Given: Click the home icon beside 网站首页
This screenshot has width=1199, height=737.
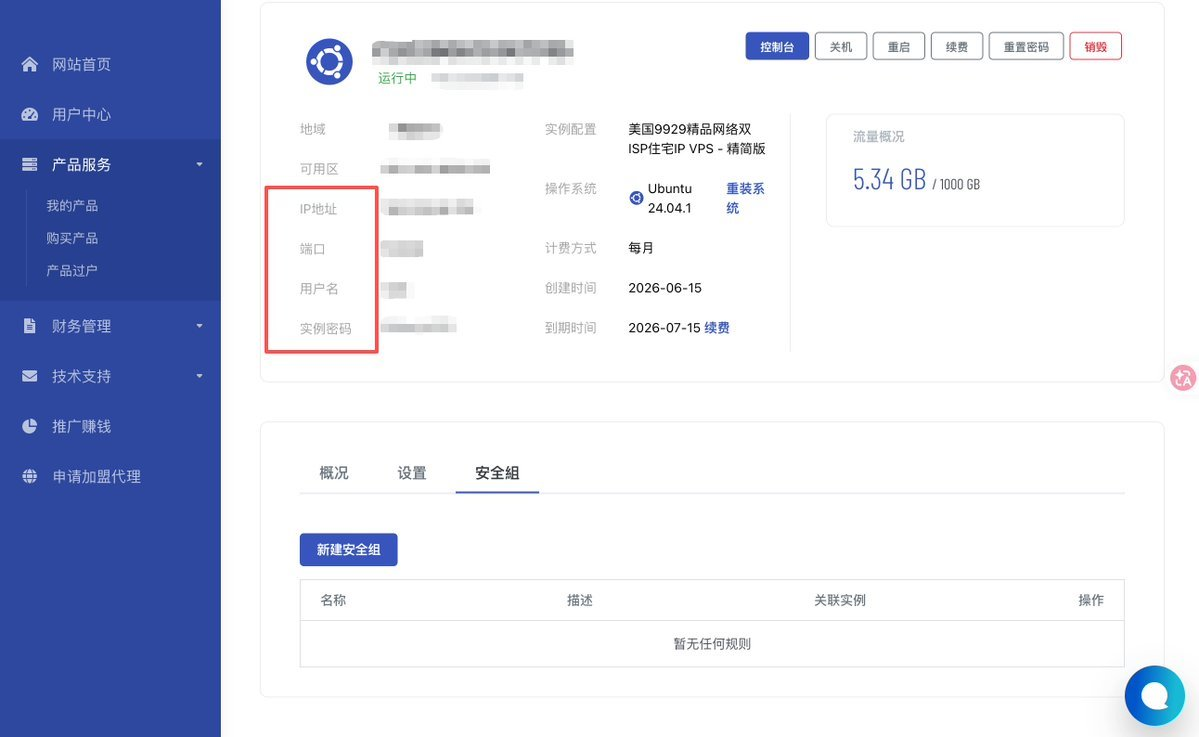Looking at the screenshot, I should (x=29, y=64).
